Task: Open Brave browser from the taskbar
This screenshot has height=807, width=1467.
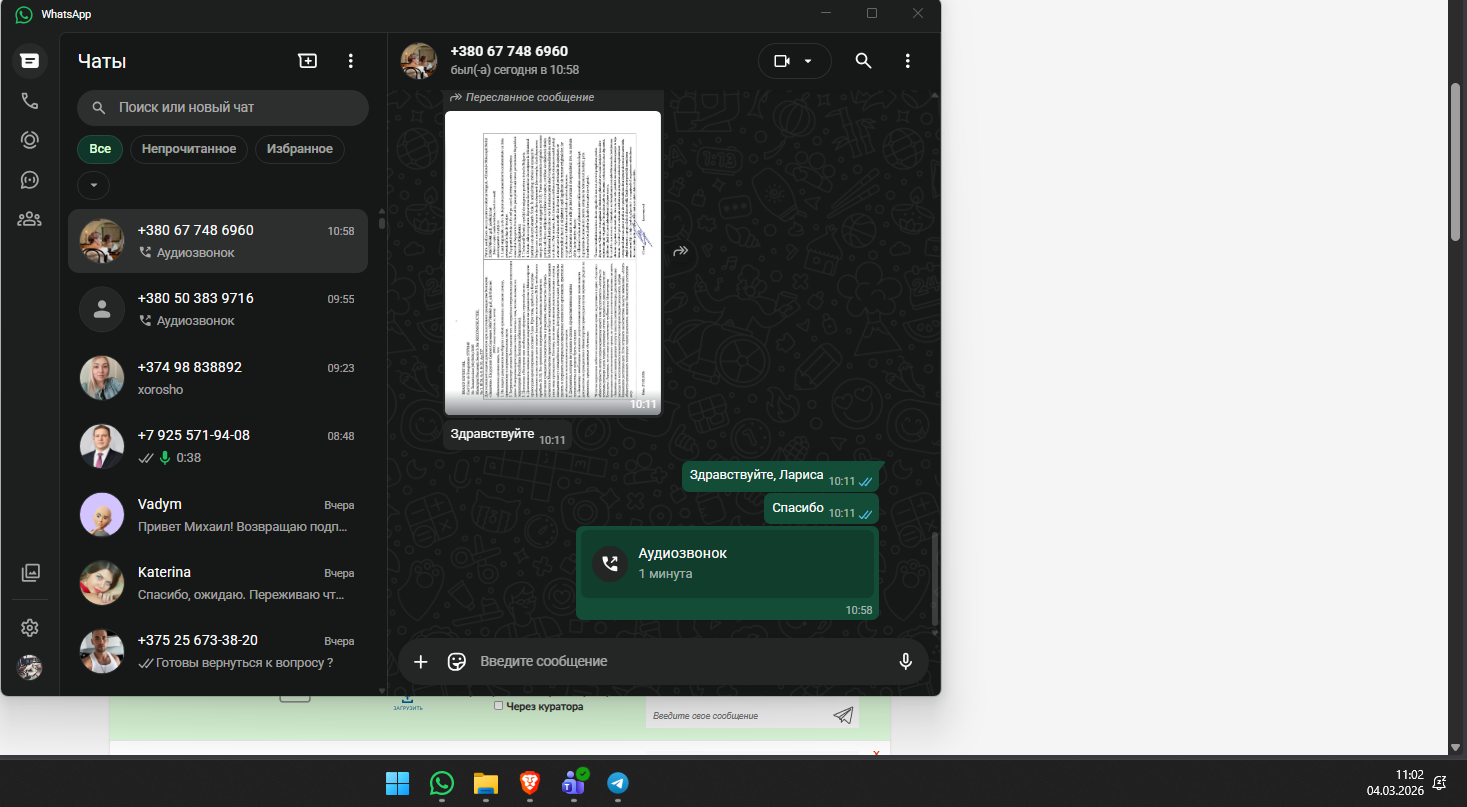Action: click(x=529, y=783)
